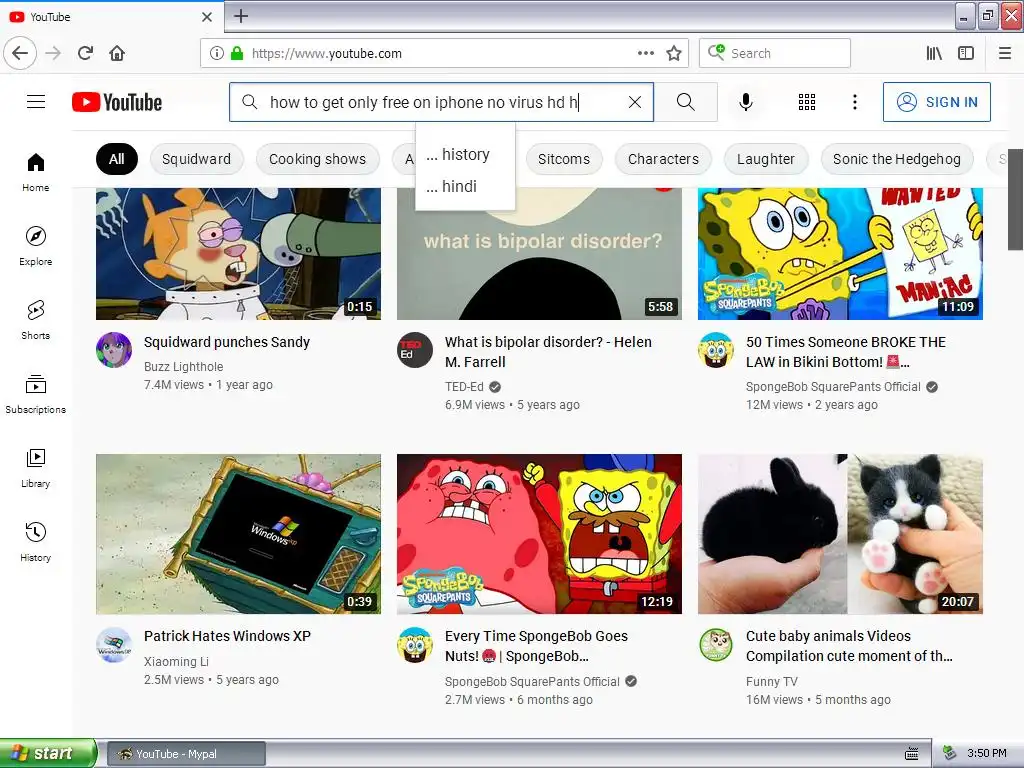Image resolution: width=1024 pixels, height=768 pixels.
Task: Reload the page
Action: [x=86, y=53]
